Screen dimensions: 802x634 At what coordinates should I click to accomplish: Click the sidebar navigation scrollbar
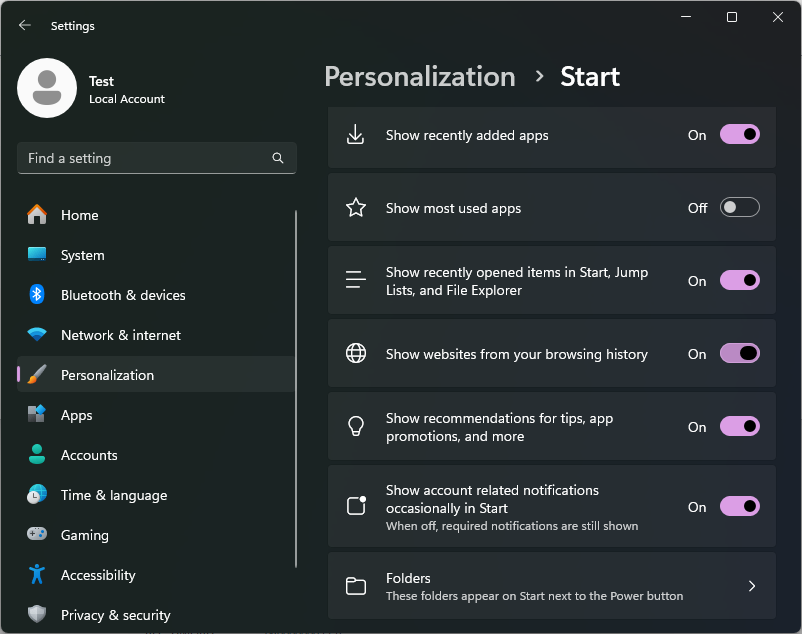[x=296, y=389]
